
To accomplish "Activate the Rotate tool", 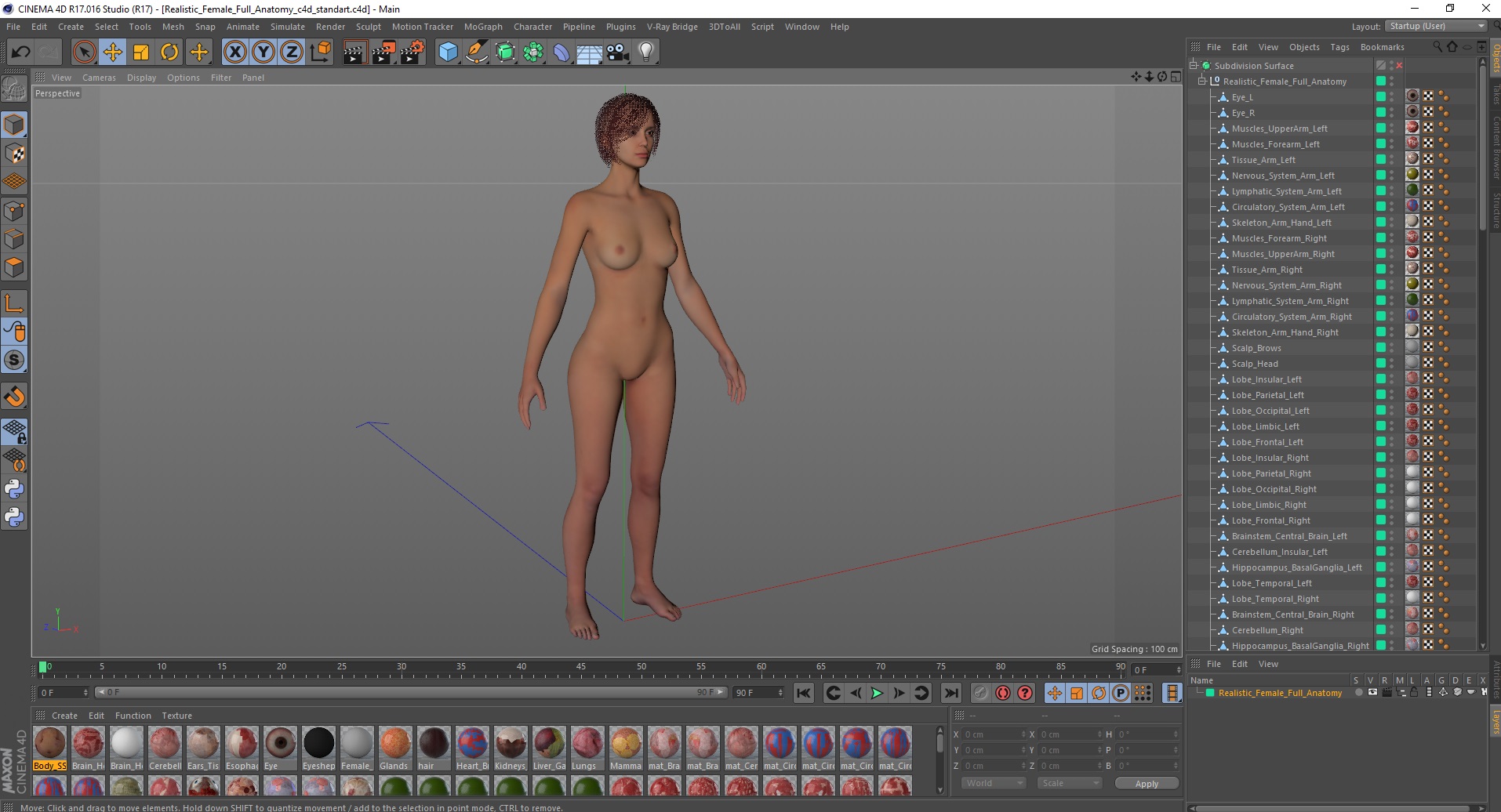I will coord(169,53).
